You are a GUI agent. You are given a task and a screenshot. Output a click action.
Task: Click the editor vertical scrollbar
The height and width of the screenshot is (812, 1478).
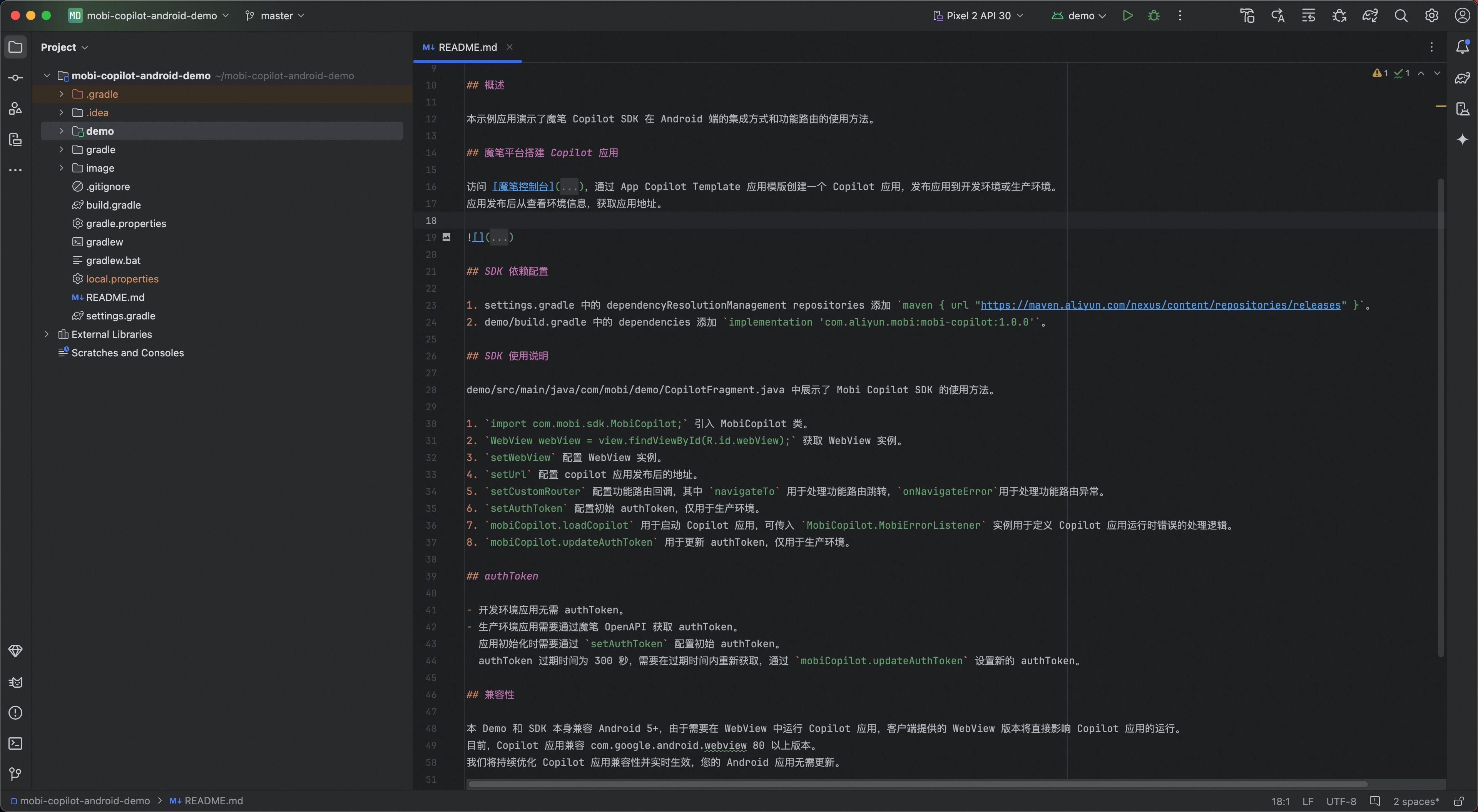tap(1440, 418)
